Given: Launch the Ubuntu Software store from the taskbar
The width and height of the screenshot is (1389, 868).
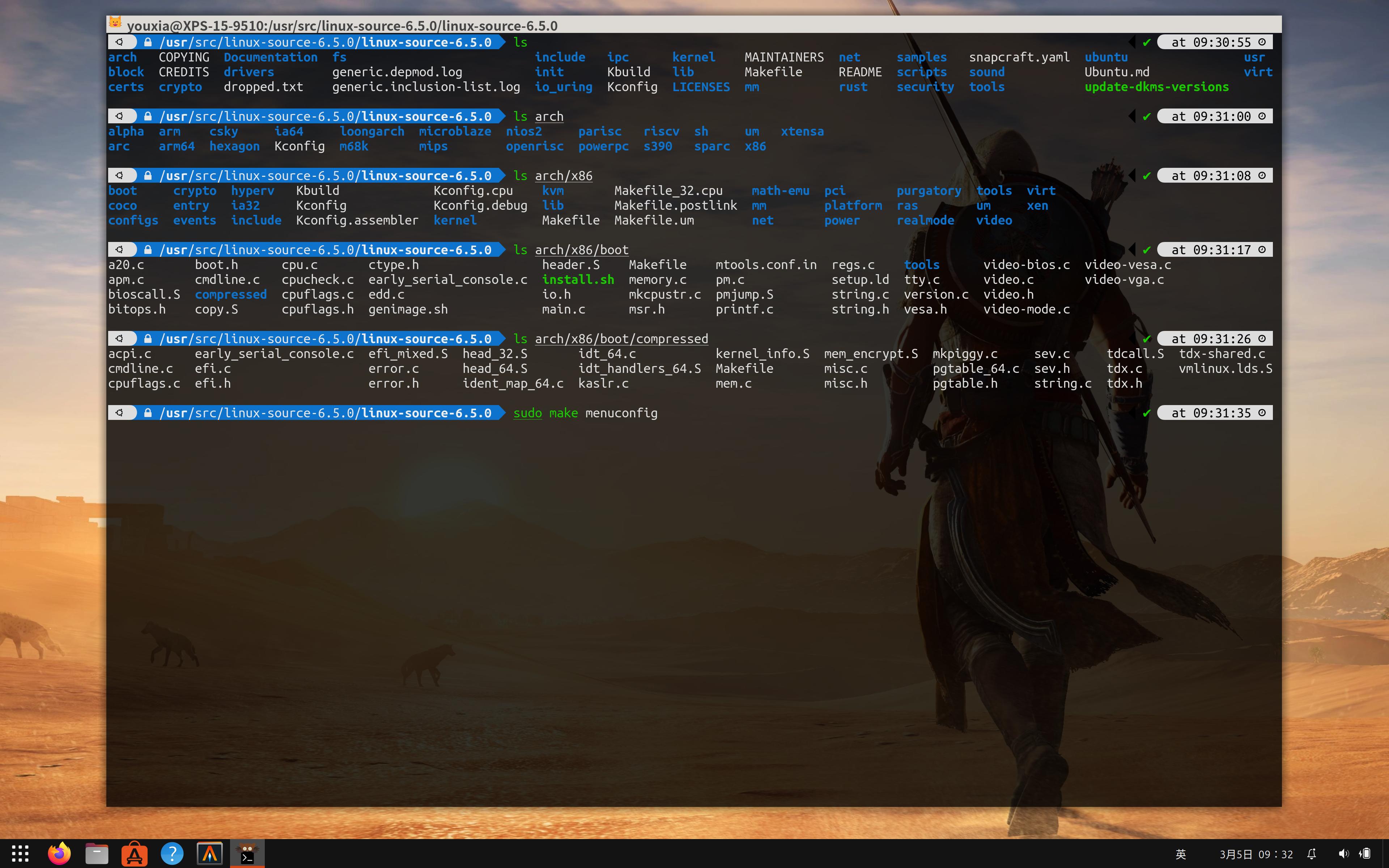Looking at the screenshot, I should click(135, 854).
